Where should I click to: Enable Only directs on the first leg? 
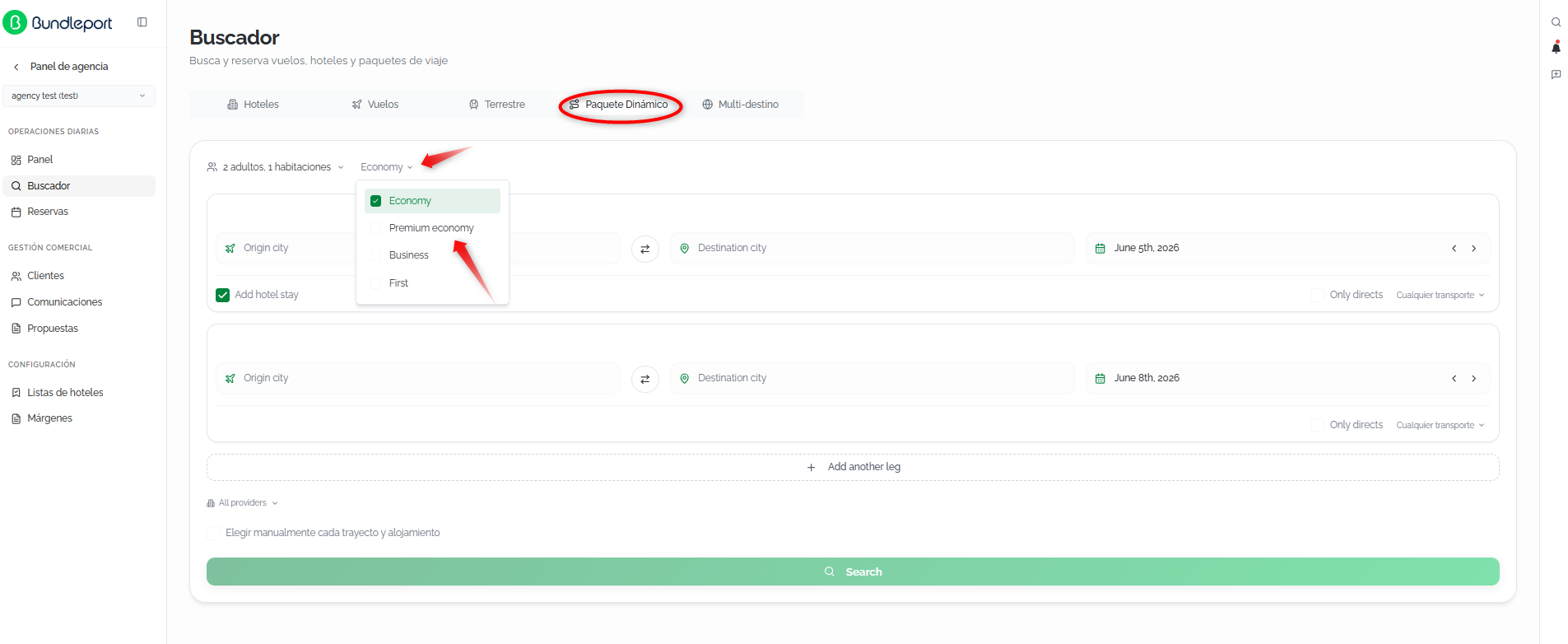point(1318,295)
